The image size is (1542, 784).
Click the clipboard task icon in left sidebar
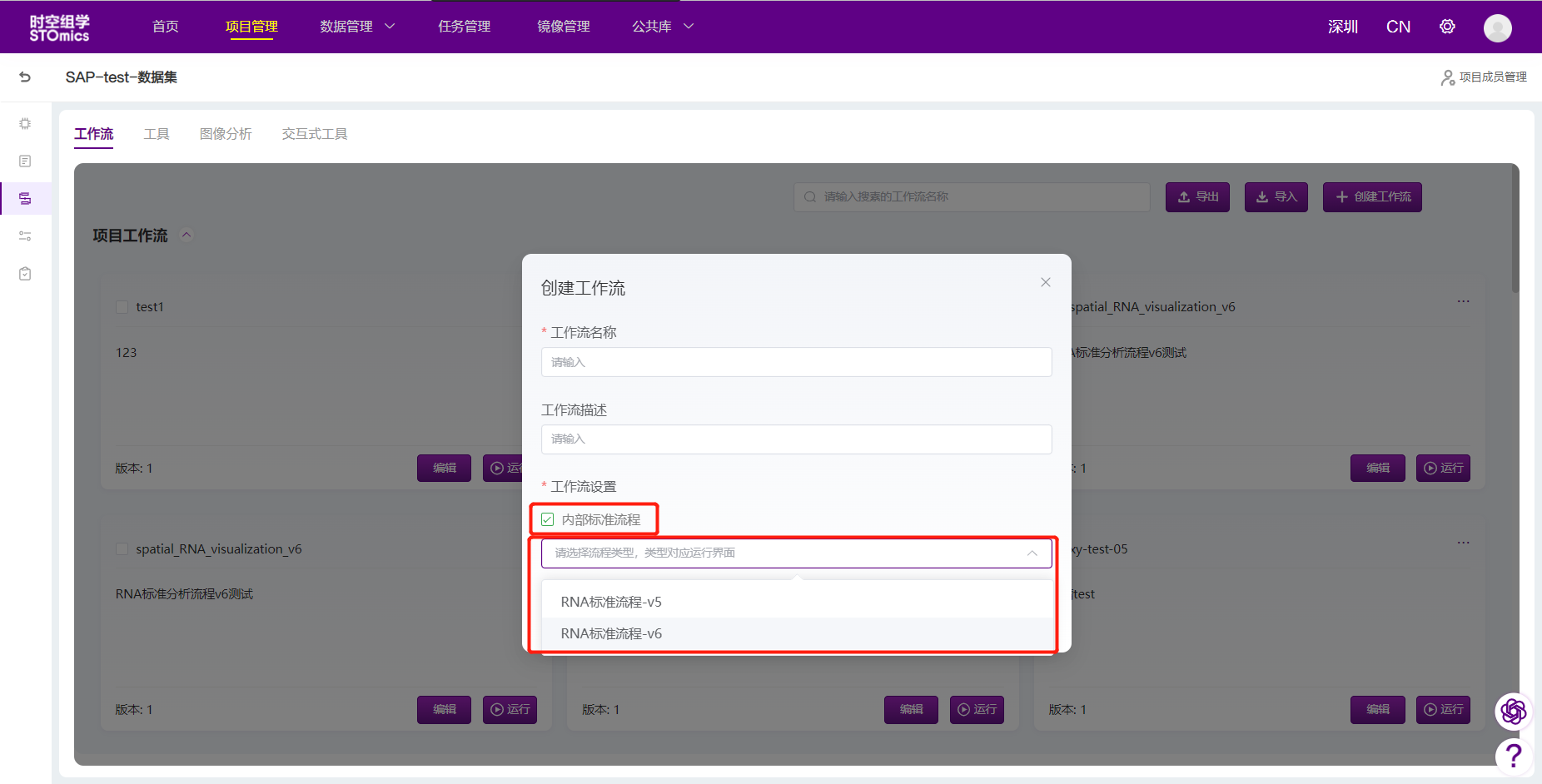[x=25, y=274]
